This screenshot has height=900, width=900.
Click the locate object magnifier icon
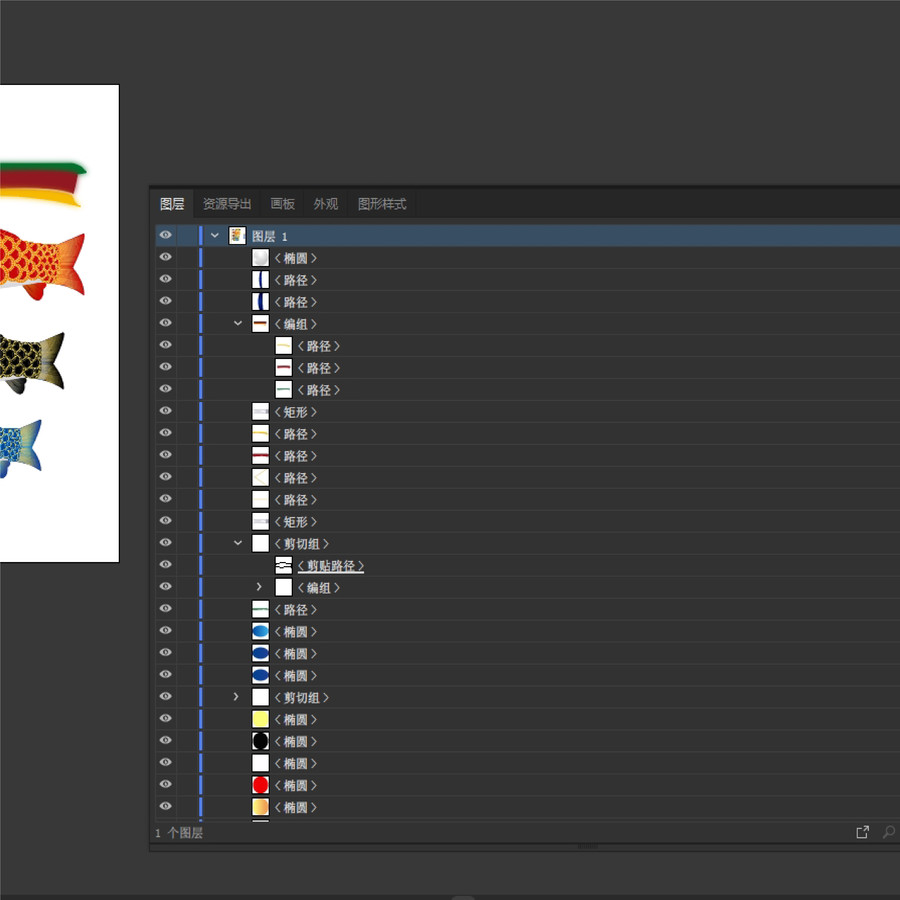click(889, 832)
